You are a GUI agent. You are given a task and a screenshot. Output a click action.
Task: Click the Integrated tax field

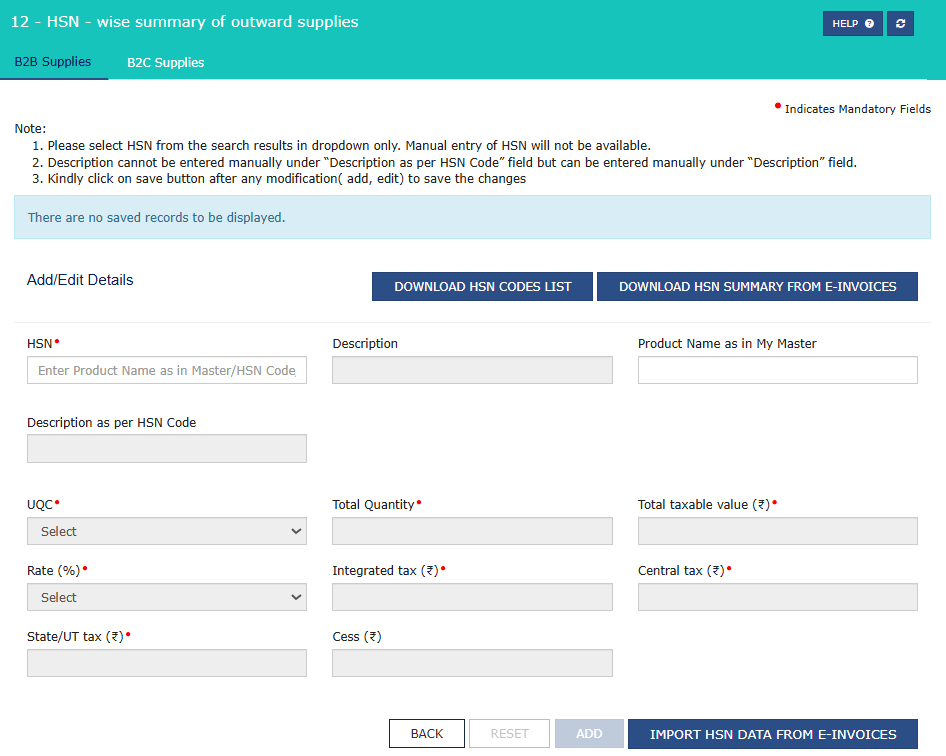(472, 597)
